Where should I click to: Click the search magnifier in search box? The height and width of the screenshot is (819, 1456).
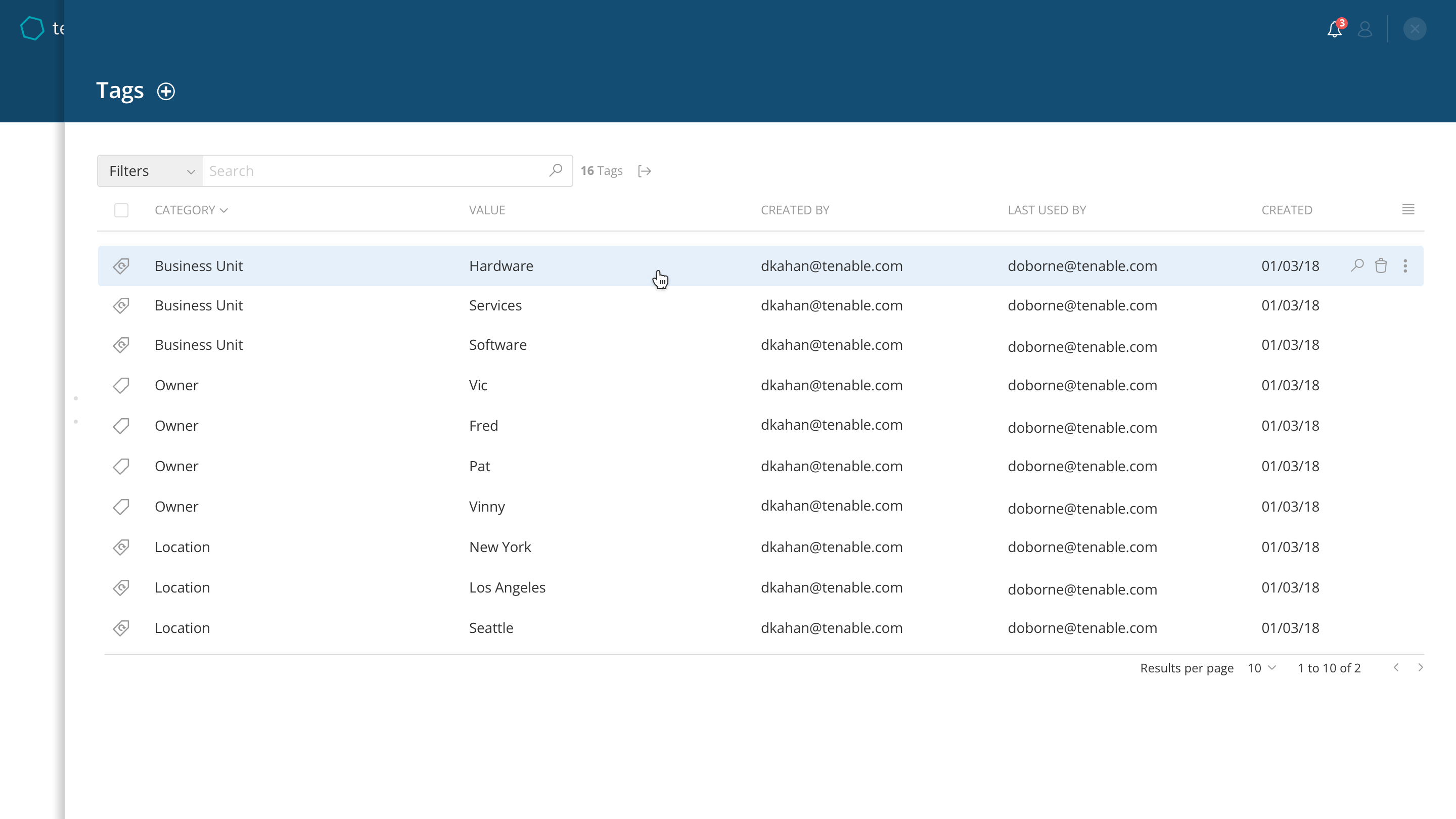click(556, 170)
